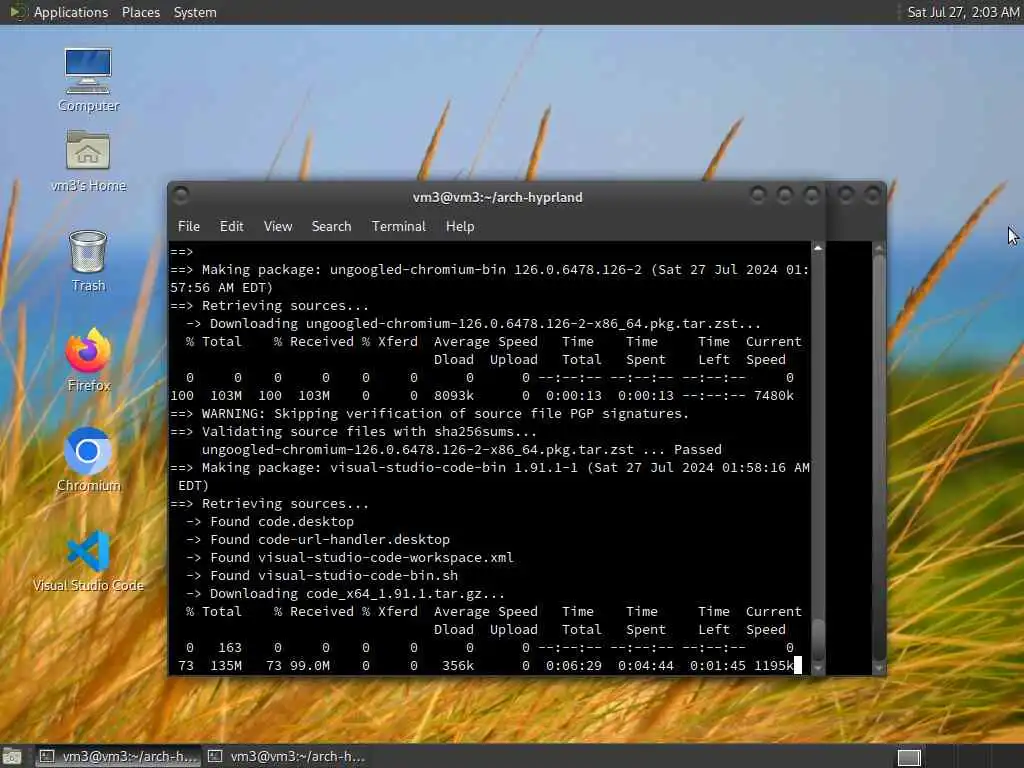Click the window menu button at terminal title left

[x=182, y=195]
